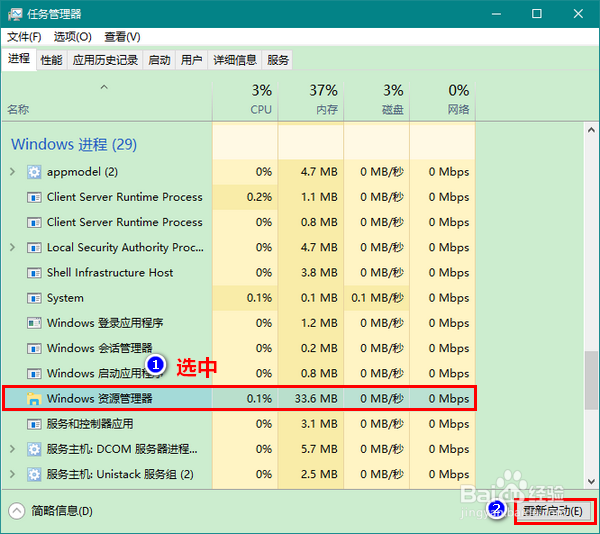Select the 进程 tab
600x534 pixels.
click(x=19, y=59)
